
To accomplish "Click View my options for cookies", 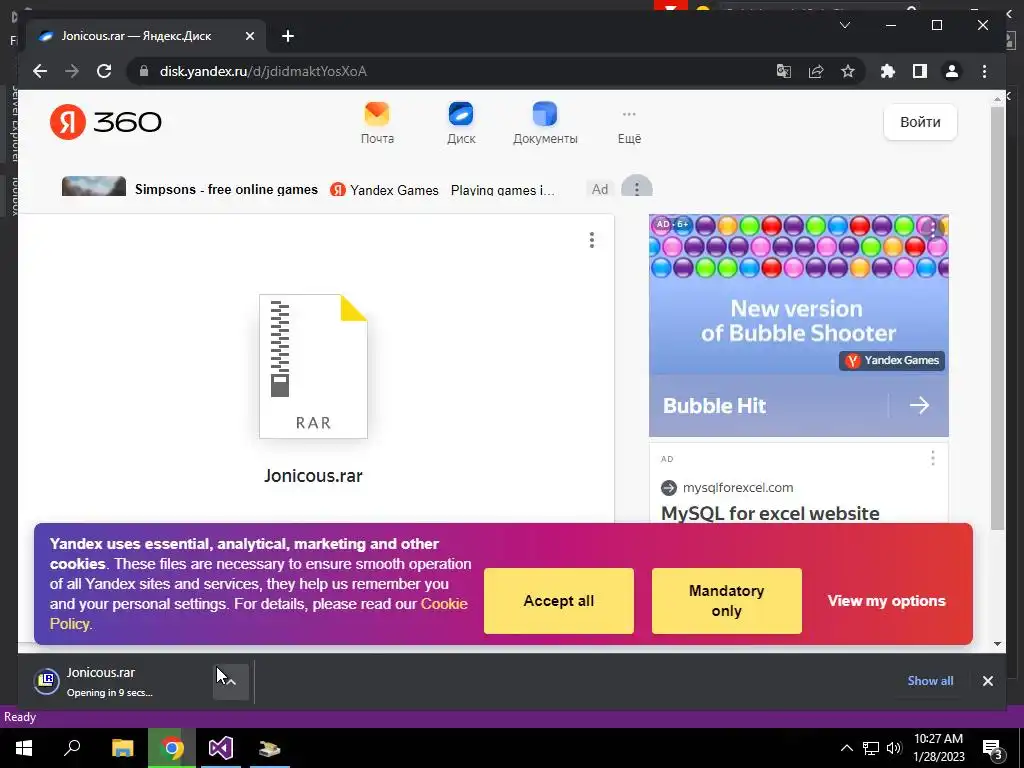I will point(886,601).
